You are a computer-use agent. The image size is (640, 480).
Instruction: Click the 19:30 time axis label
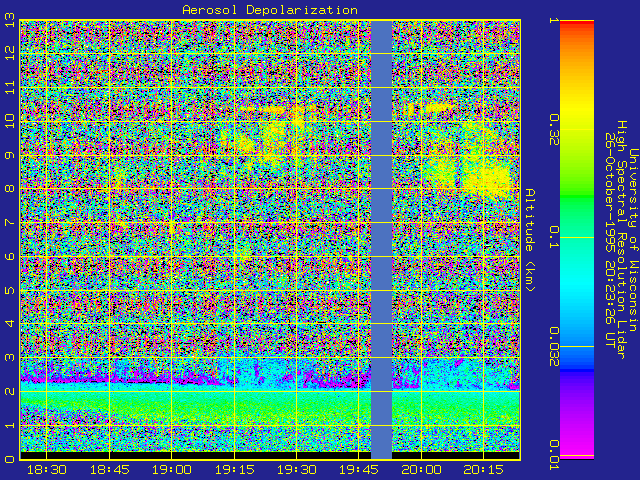tap(296, 470)
